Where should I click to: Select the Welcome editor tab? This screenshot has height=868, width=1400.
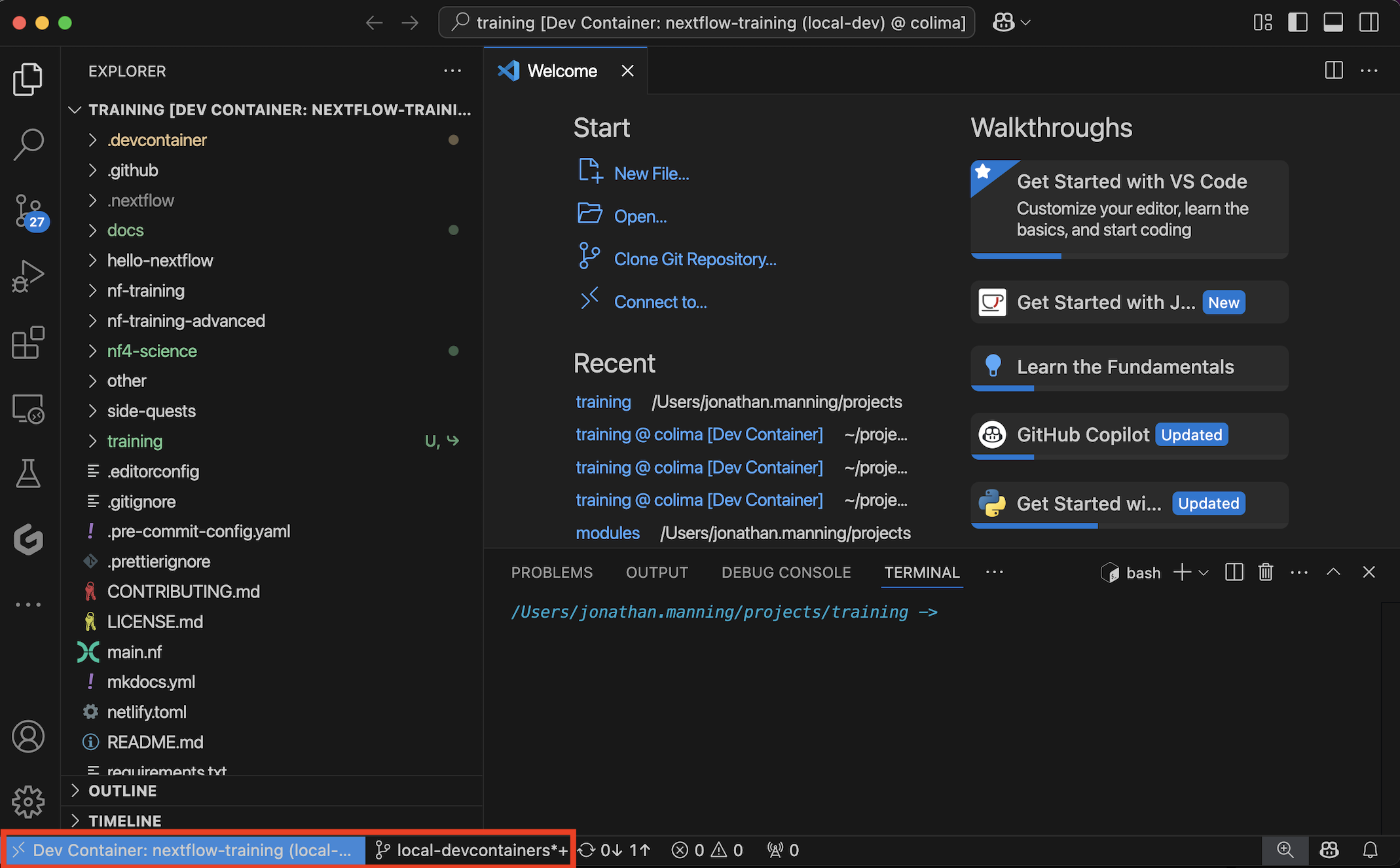coord(562,70)
